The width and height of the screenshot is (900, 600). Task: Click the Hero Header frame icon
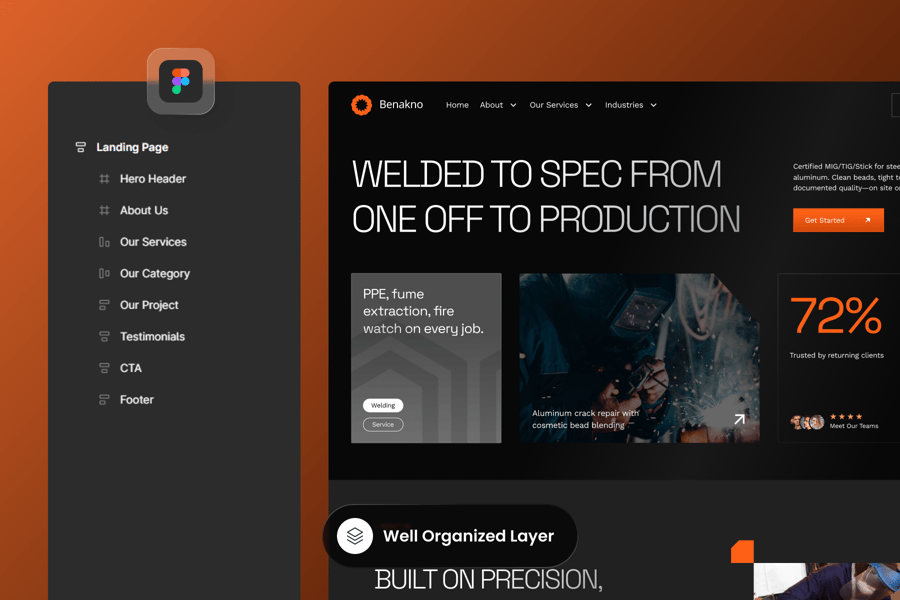(104, 179)
